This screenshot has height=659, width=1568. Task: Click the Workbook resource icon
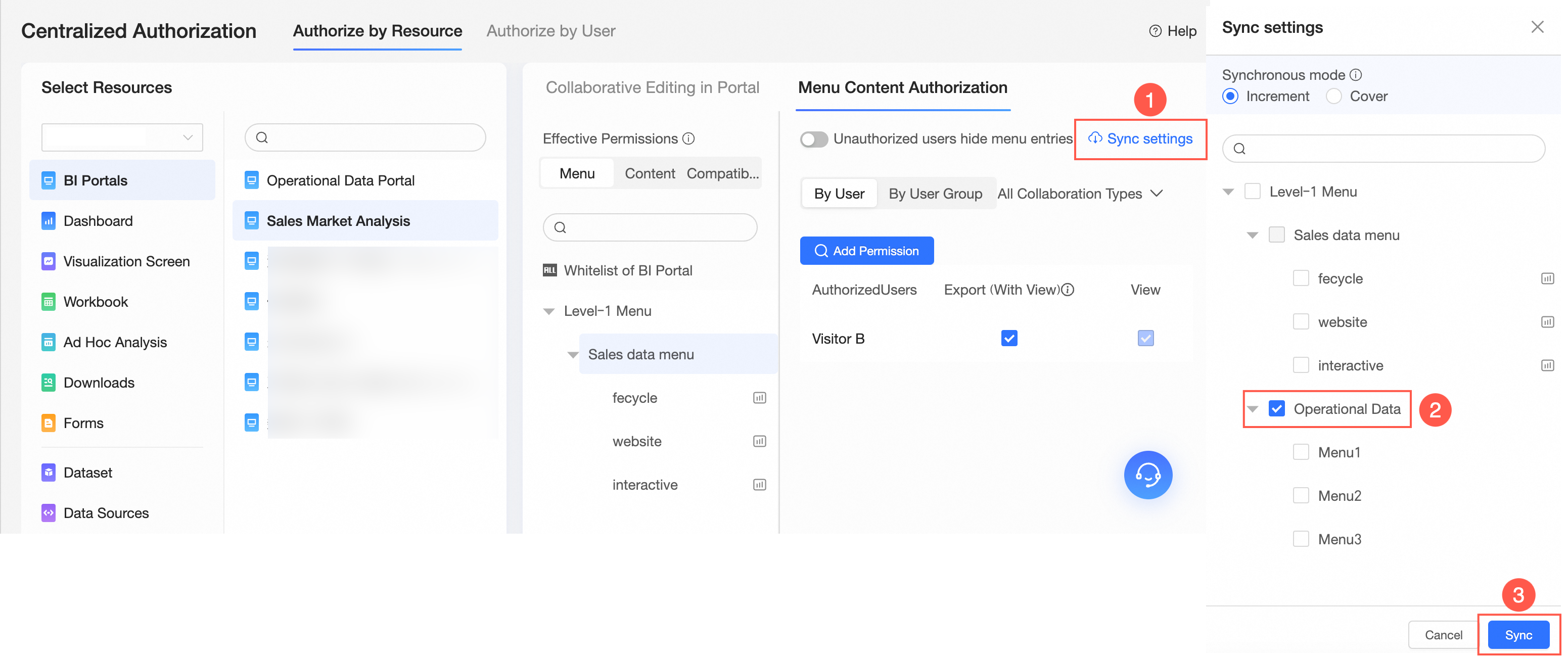48,302
